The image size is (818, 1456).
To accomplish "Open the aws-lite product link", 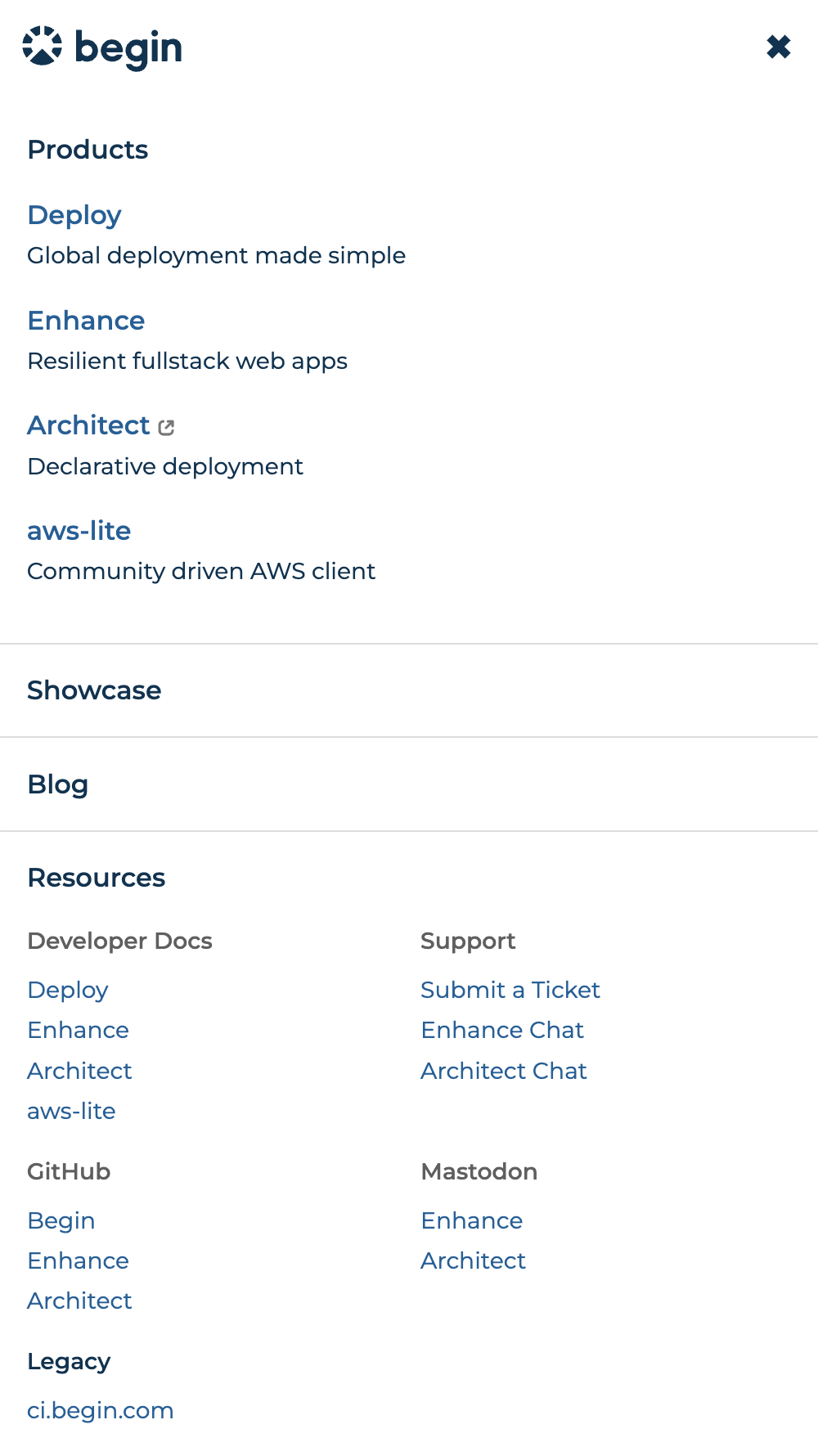I will point(79,531).
